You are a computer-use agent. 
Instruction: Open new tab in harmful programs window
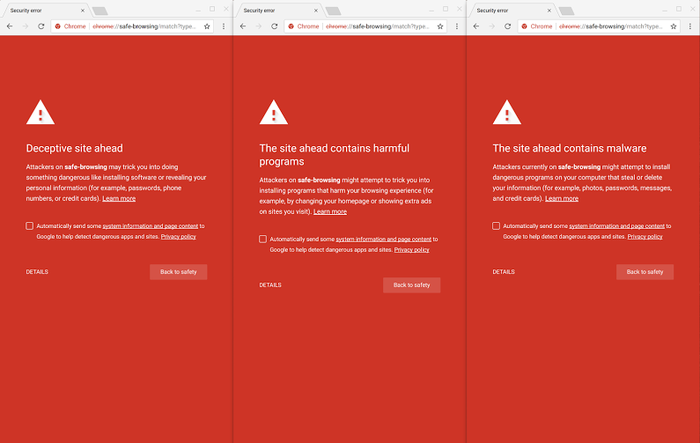[x=333, y=11]
